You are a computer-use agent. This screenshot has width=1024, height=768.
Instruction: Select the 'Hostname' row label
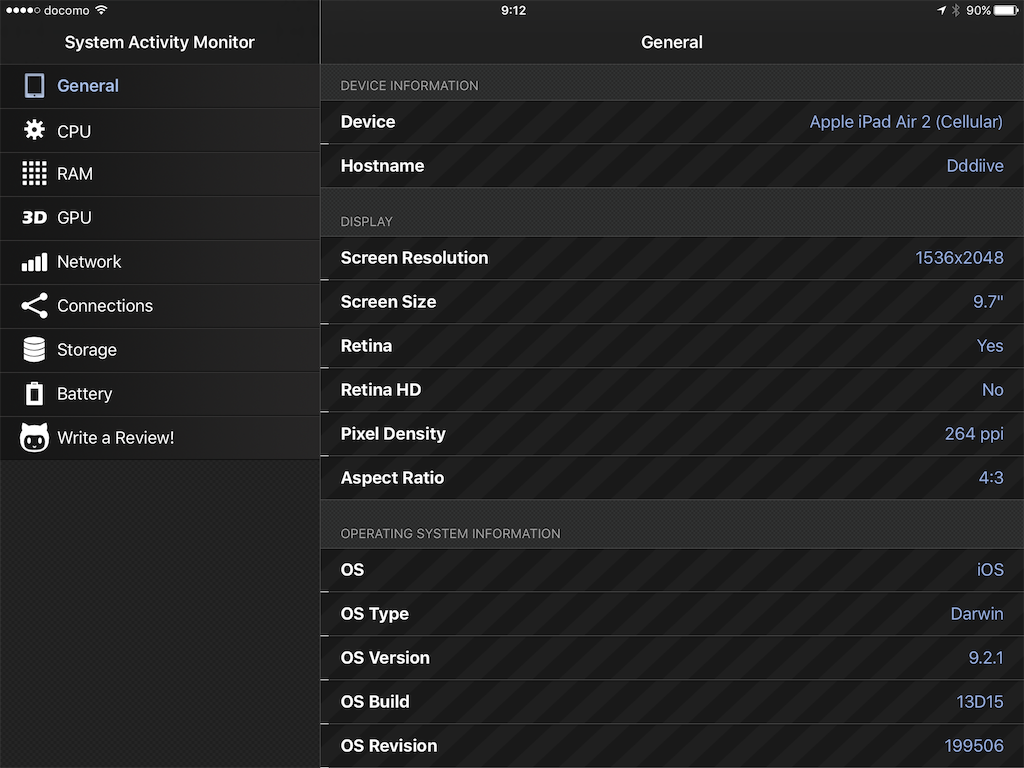382,166
